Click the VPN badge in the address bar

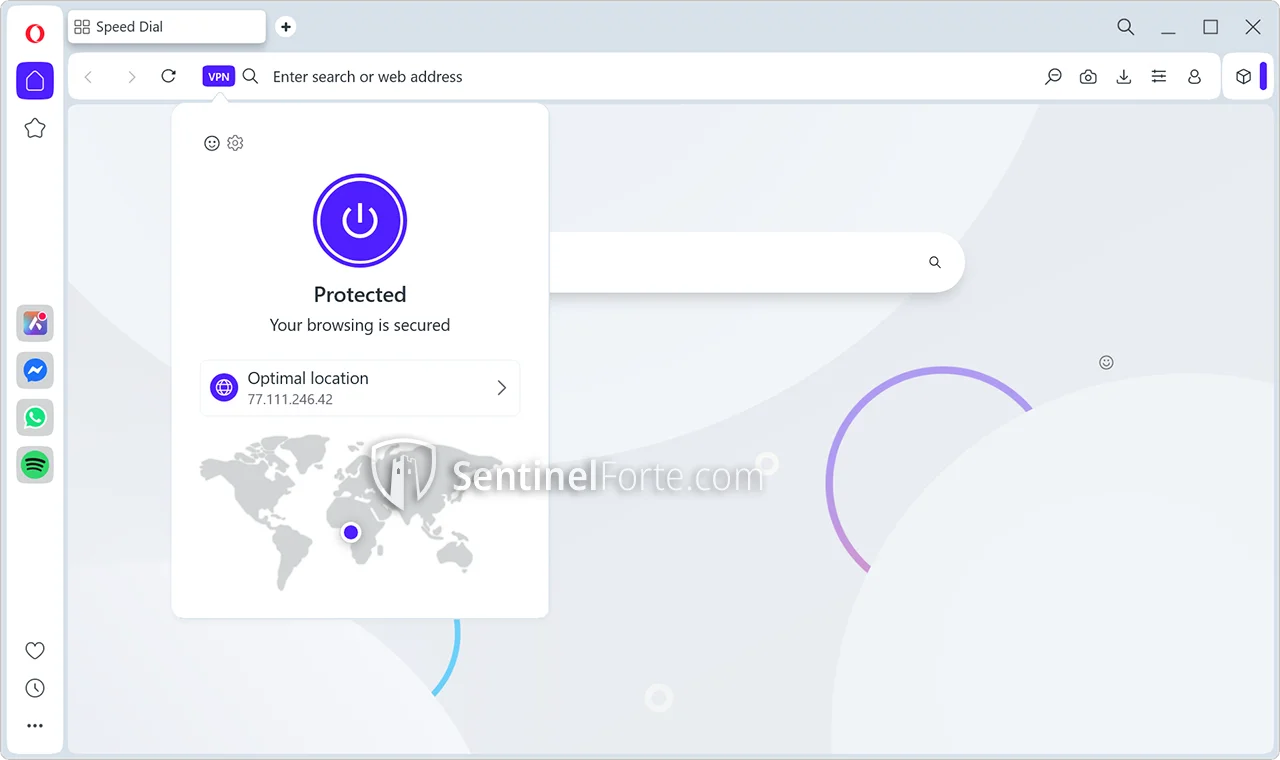(x=219, y=76)
